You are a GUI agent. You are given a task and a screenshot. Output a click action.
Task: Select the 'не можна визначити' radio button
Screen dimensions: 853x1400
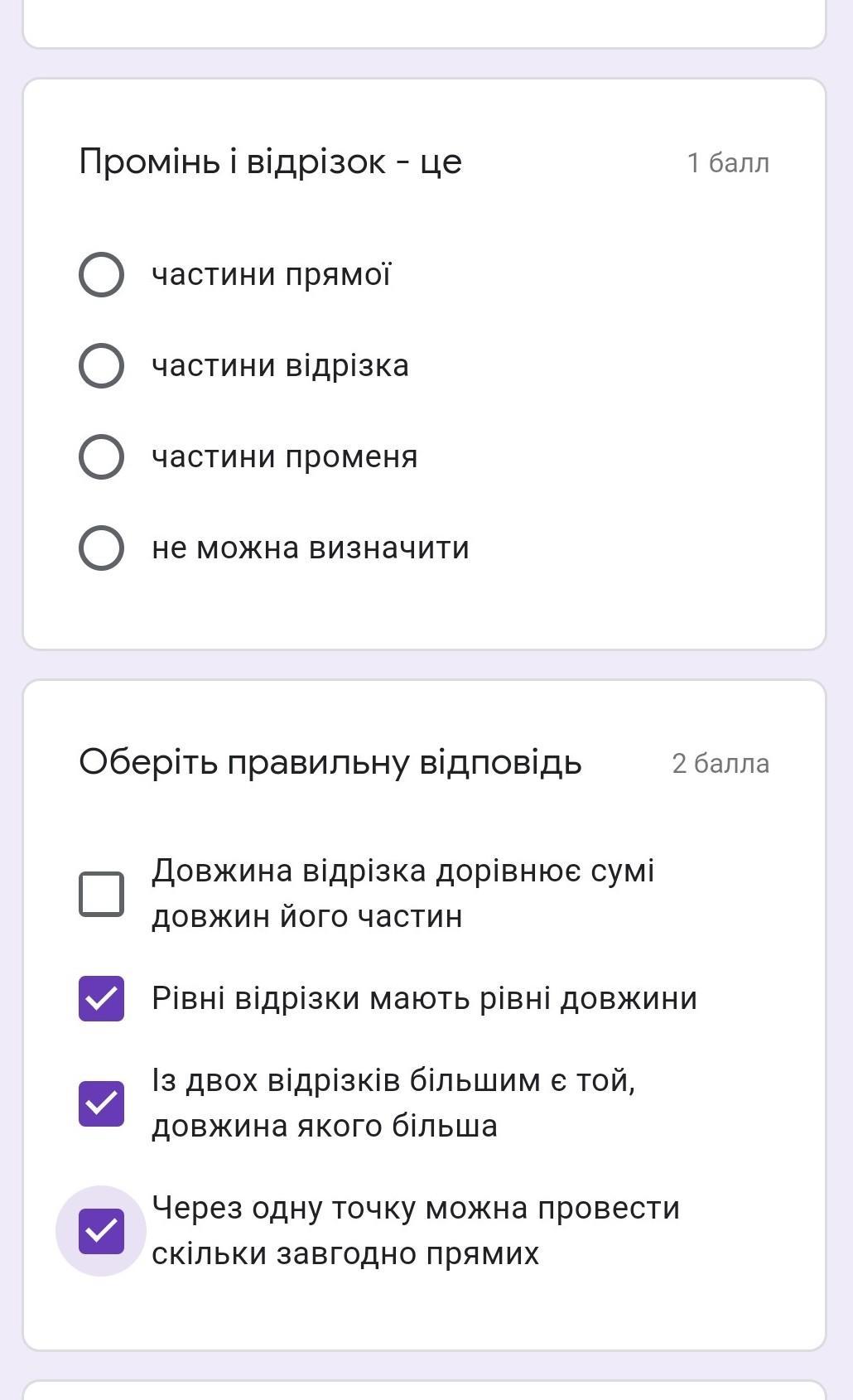tap(101, 548)
